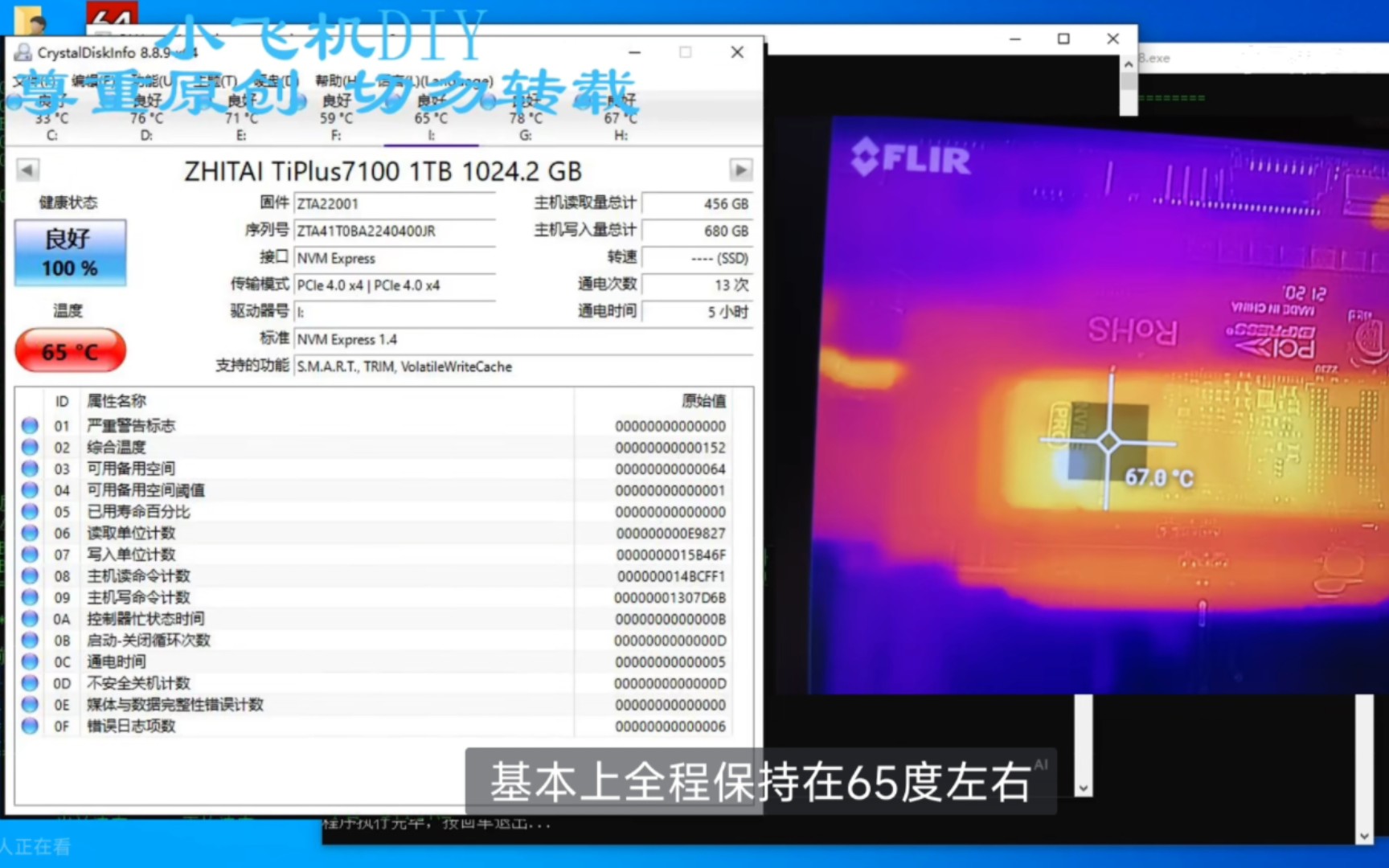Click the serial number field ZTA41T0BA2240400JR
Screen dimensions: 1389x868
[394, 231]
